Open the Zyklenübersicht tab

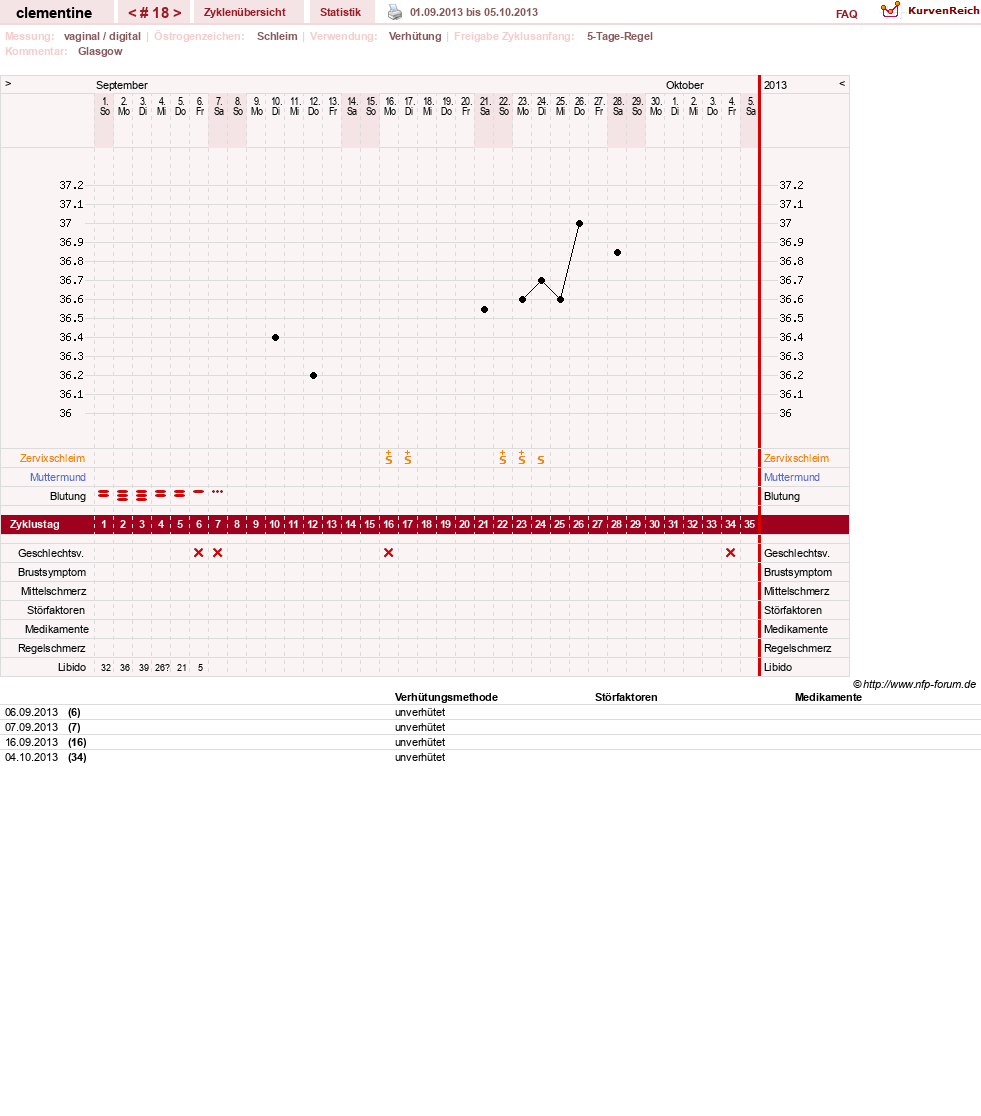coord(244,12)
